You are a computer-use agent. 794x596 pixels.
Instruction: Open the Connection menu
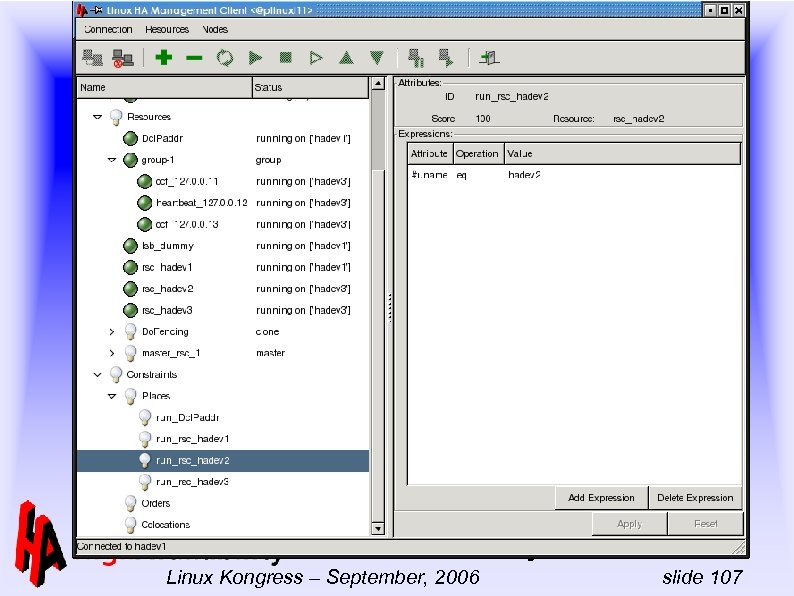[108, 29]
